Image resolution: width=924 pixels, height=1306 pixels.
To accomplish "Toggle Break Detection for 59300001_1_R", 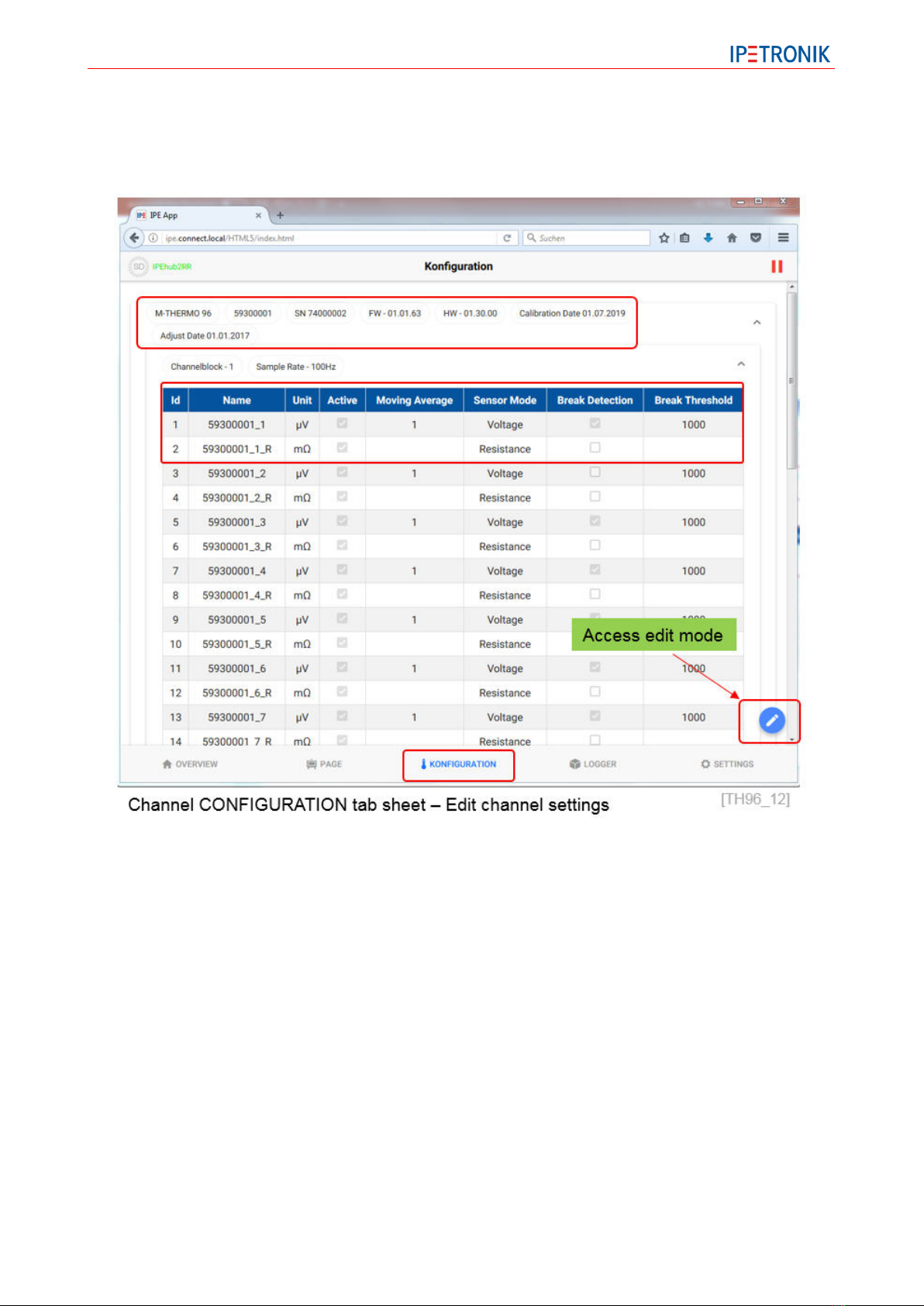I will tap(595, 447).
